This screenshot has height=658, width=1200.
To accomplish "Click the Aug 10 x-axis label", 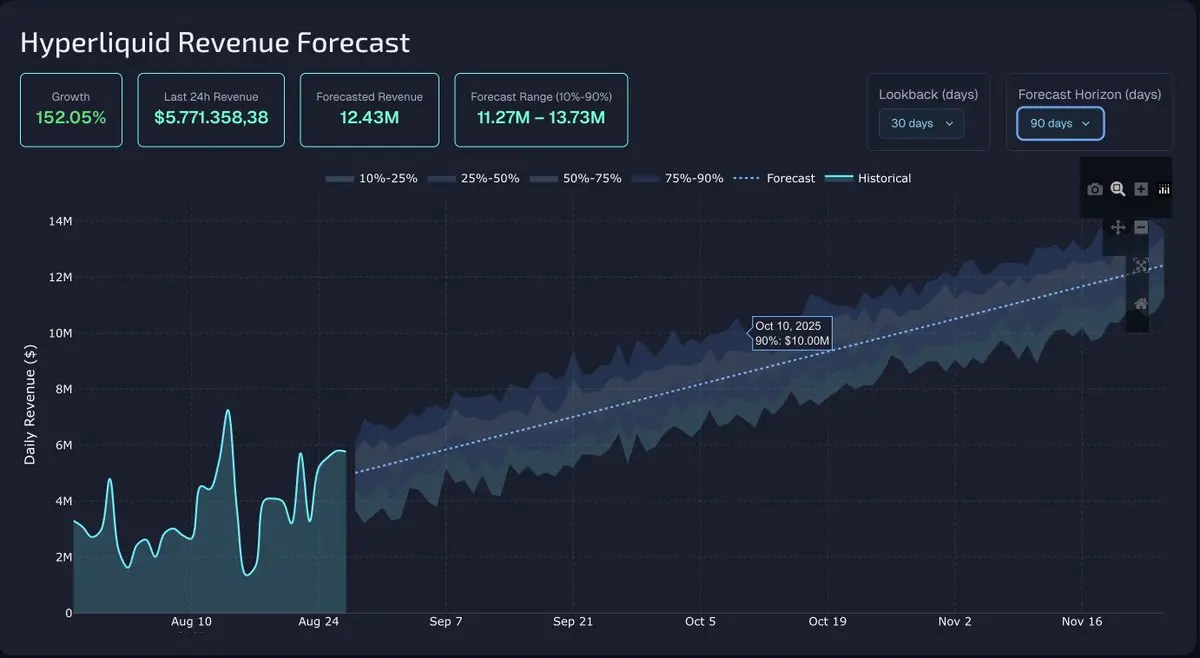I will [191, 621].
